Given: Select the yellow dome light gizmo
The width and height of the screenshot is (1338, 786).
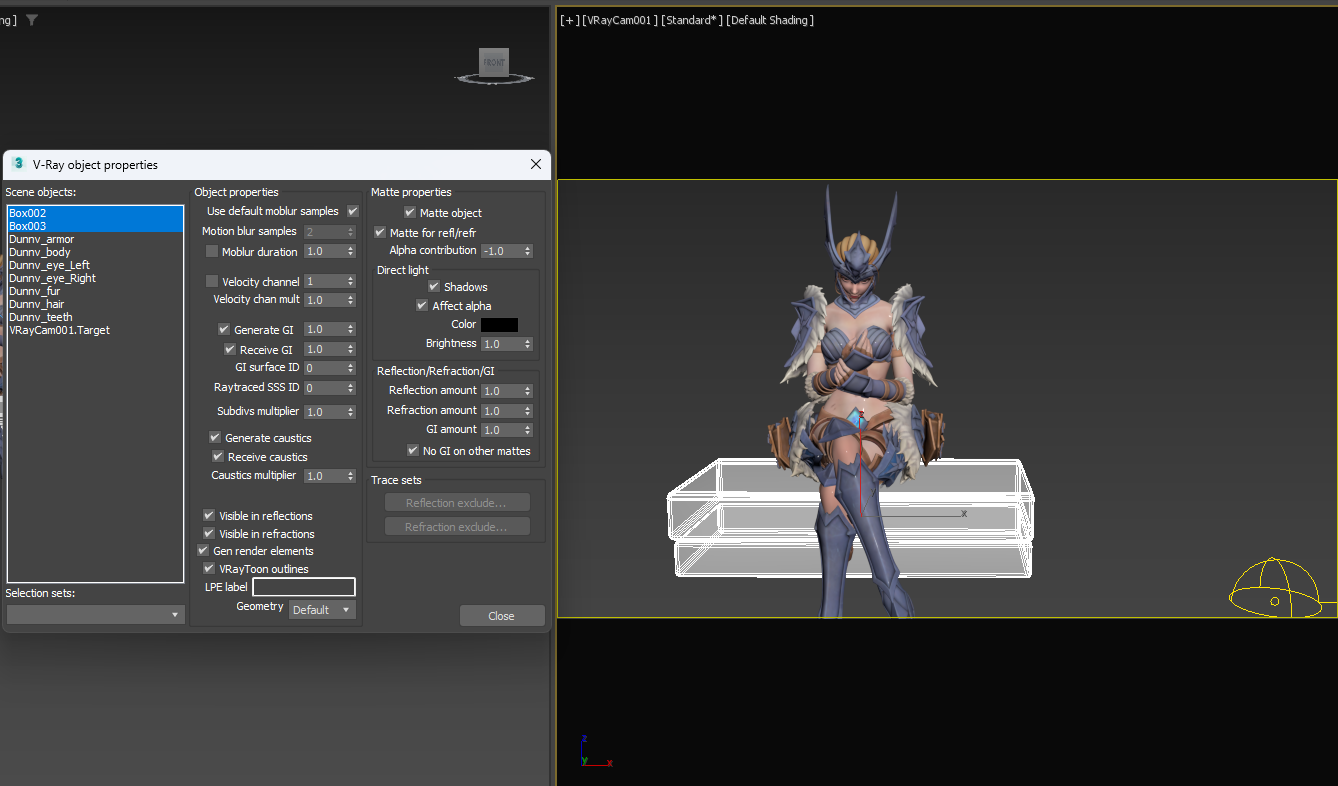Looking at the screenshot, I should click(1275, 588).
